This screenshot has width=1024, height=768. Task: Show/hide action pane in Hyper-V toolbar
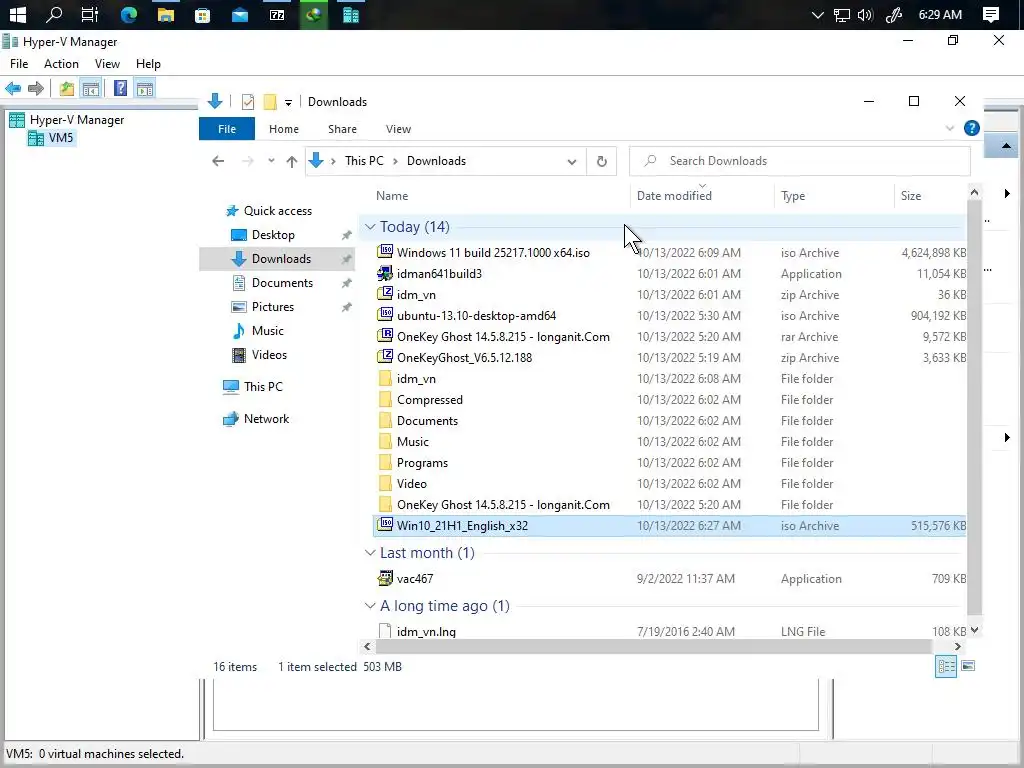pos(144,88)
